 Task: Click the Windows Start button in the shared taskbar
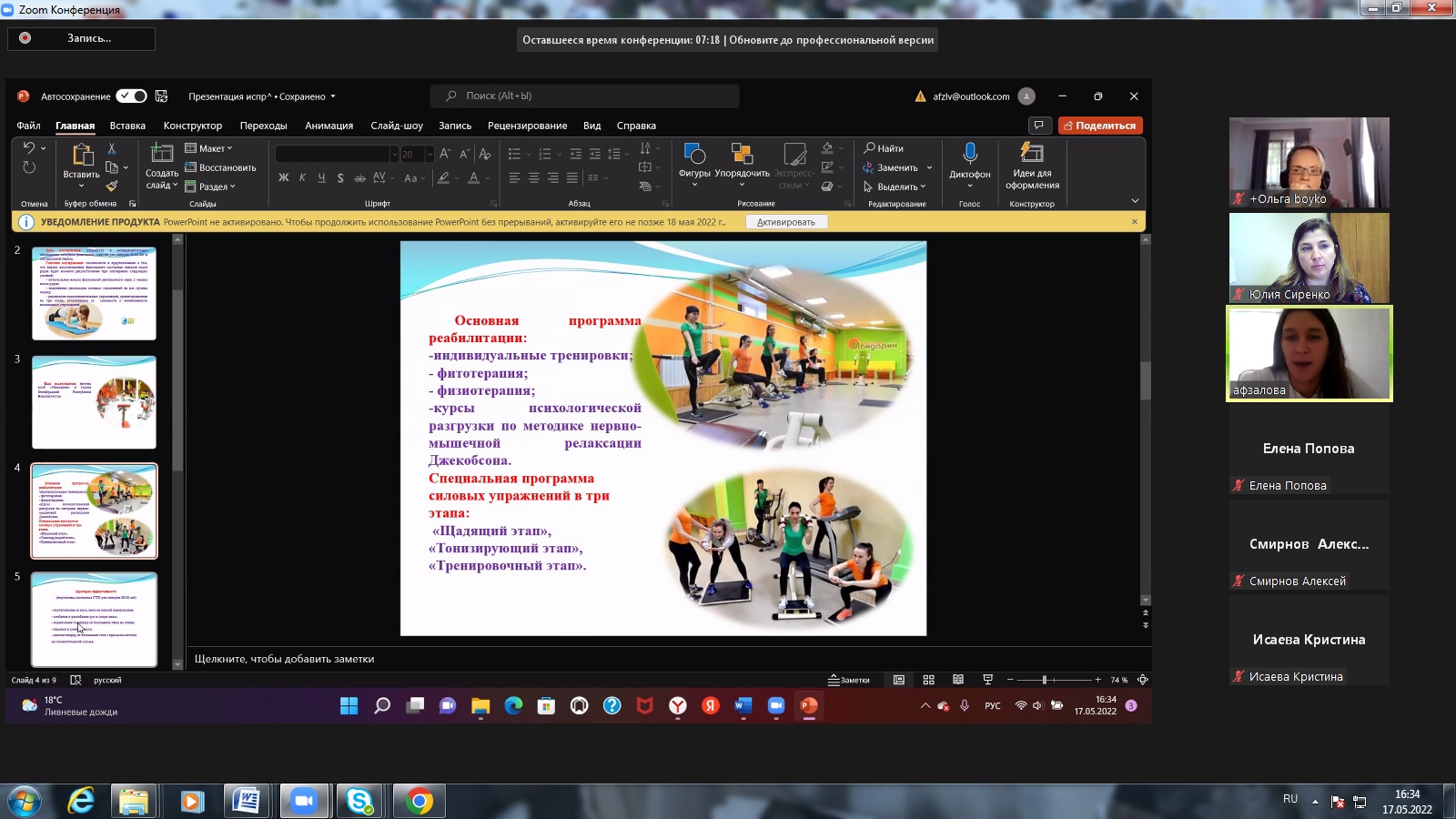pyautogui.click(x=349, y=706)
